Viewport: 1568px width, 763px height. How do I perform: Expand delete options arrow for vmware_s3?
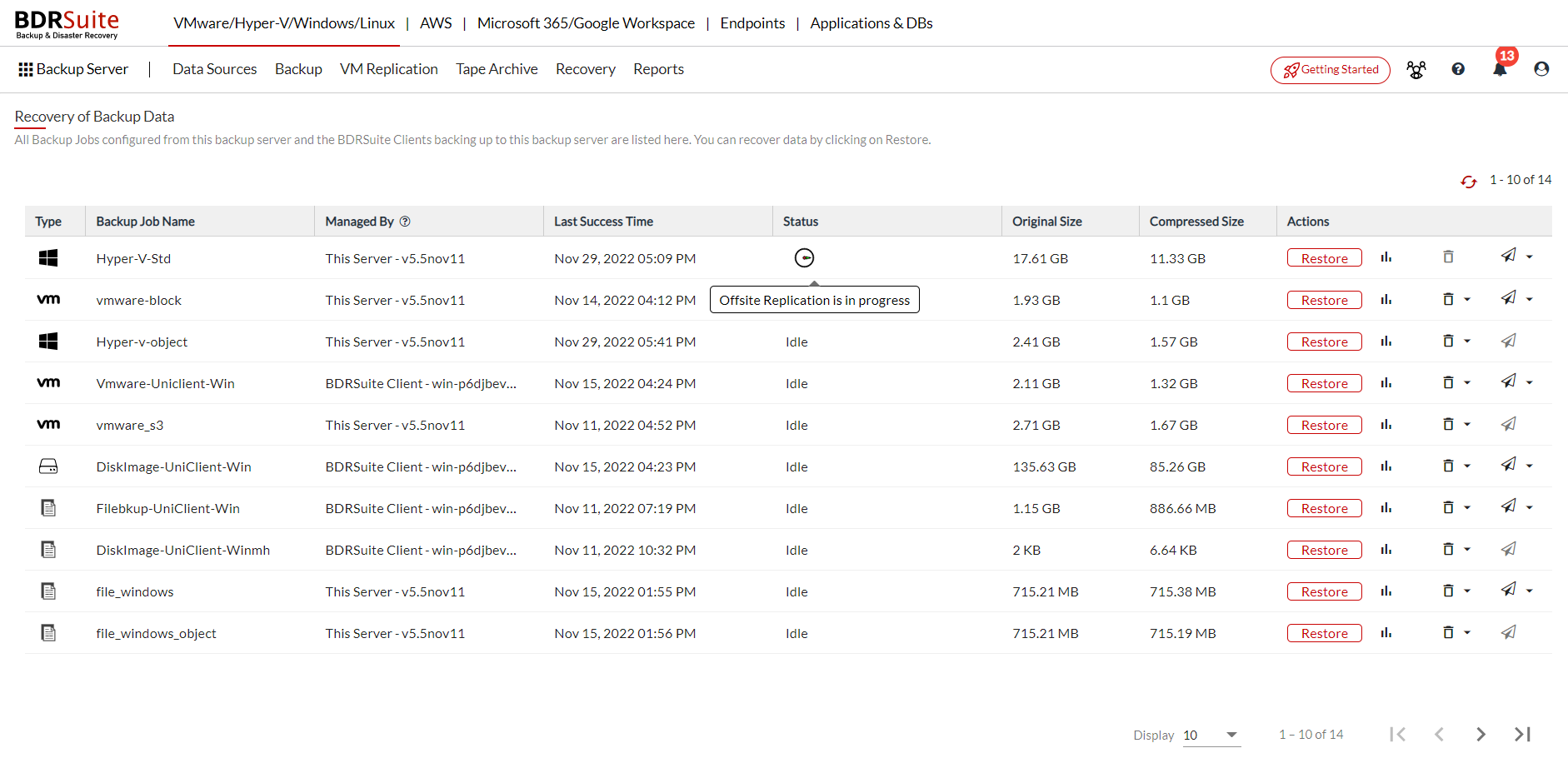click(x=1467, y=424)
